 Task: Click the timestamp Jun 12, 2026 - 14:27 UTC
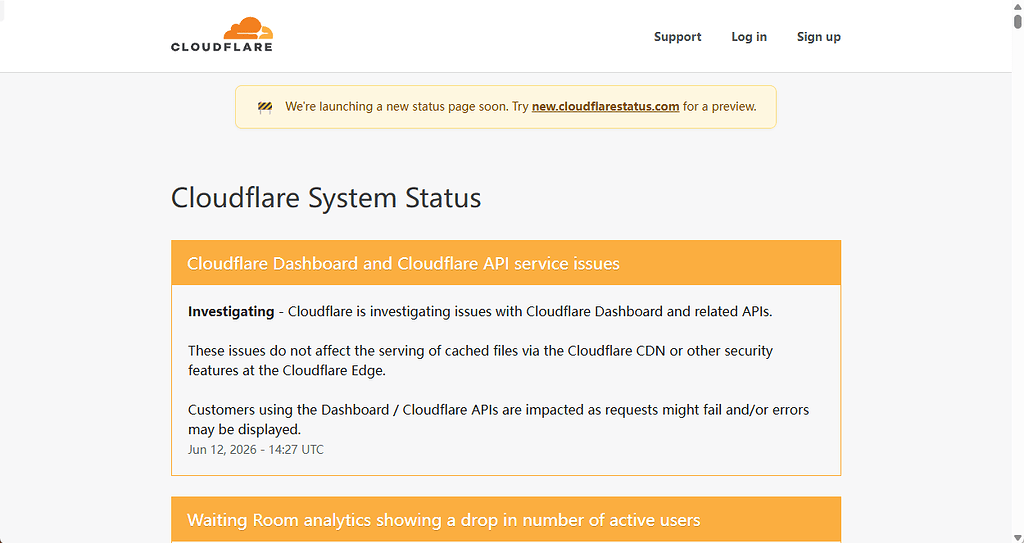(256, 450)
